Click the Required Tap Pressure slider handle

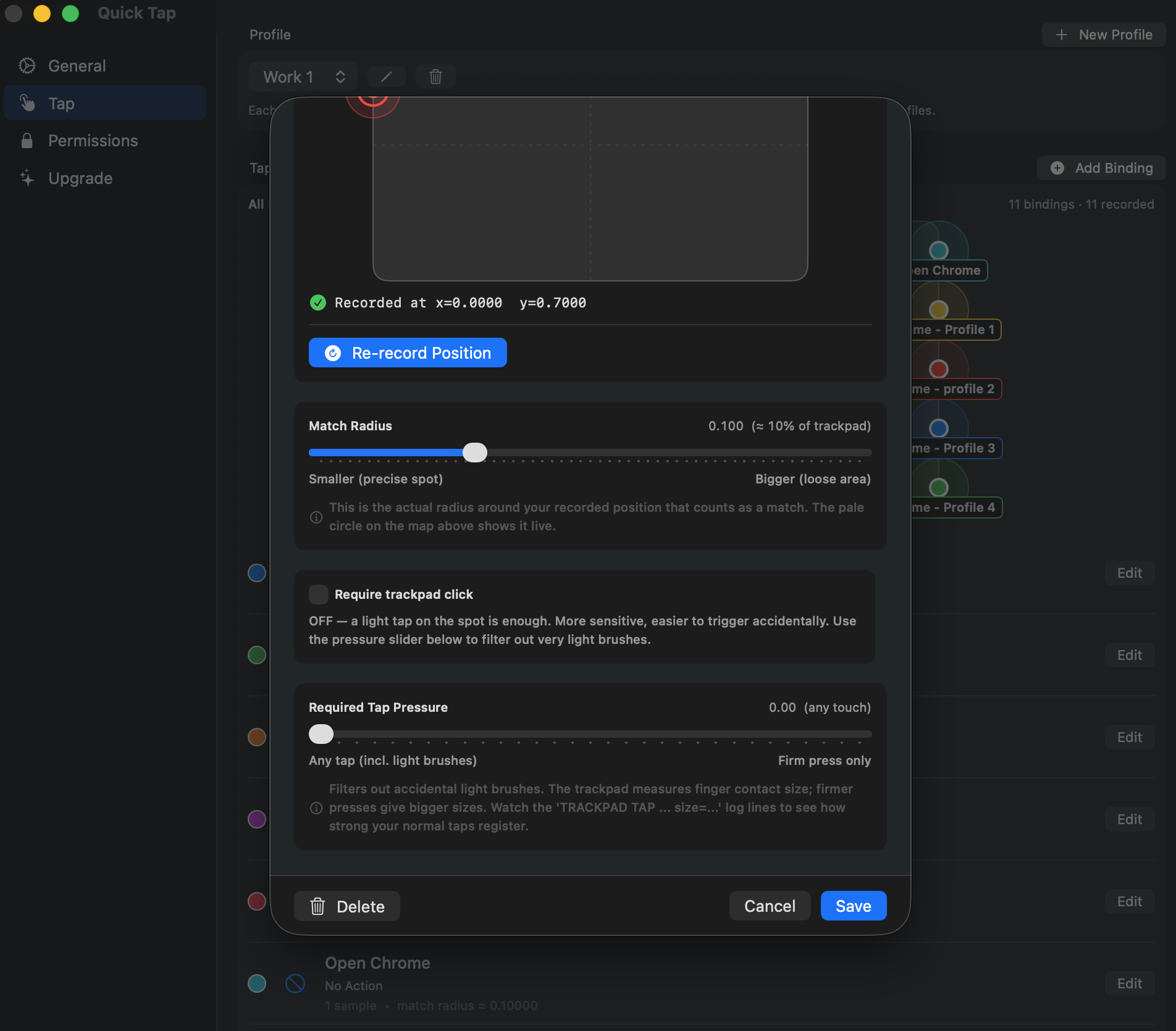[x=321, y=734]
